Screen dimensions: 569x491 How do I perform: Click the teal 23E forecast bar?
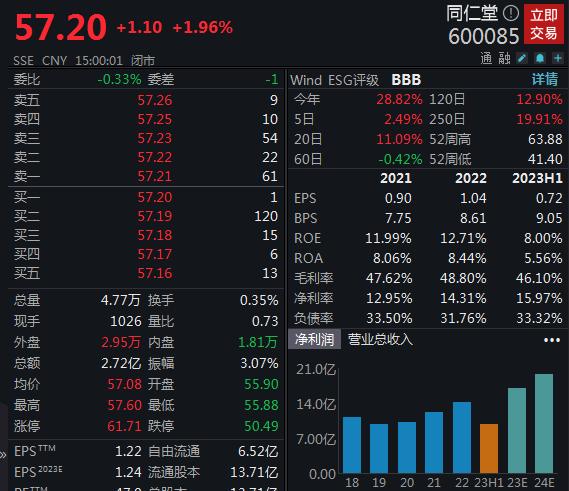[517, 430]
